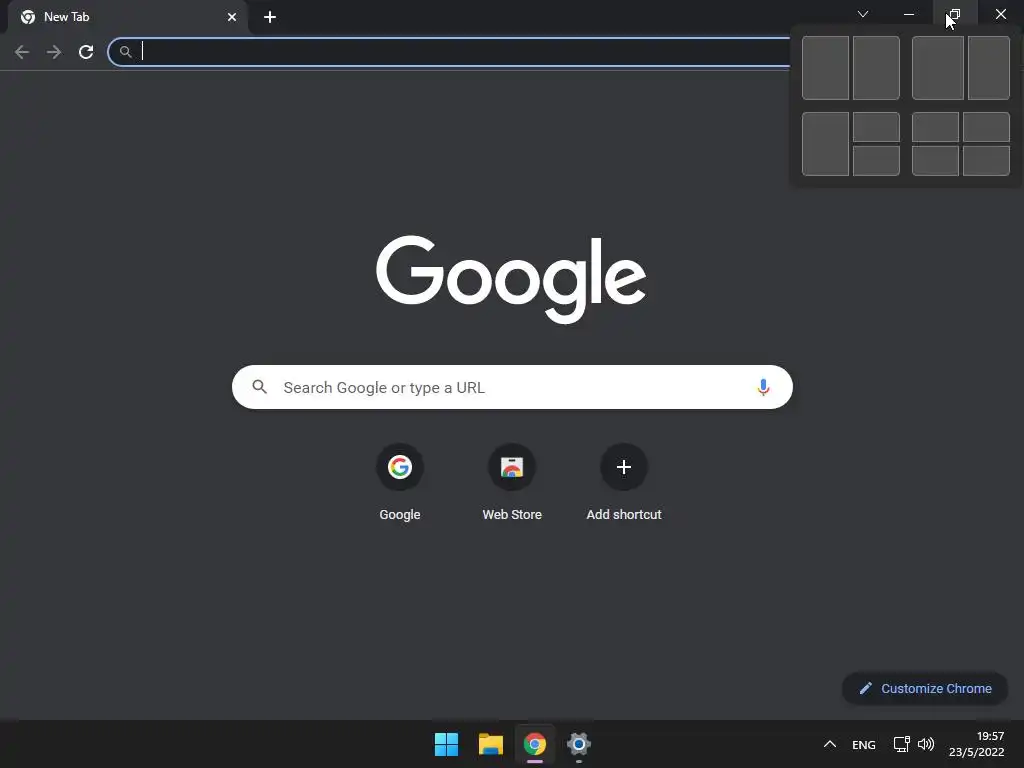Go forward using the forward arrow
Screen dimensions: 1024x768
pyautogui.click(x=54, y=52)
